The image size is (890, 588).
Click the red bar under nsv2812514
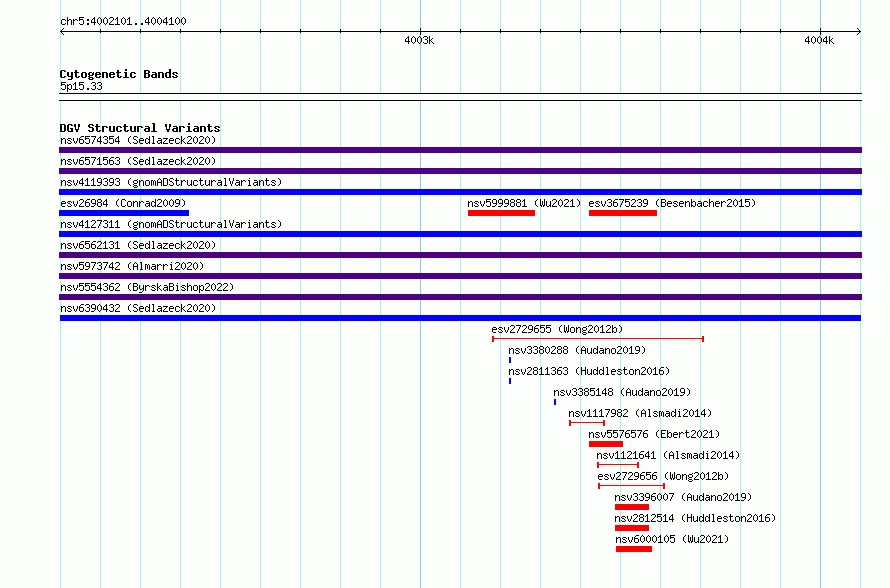632,528
